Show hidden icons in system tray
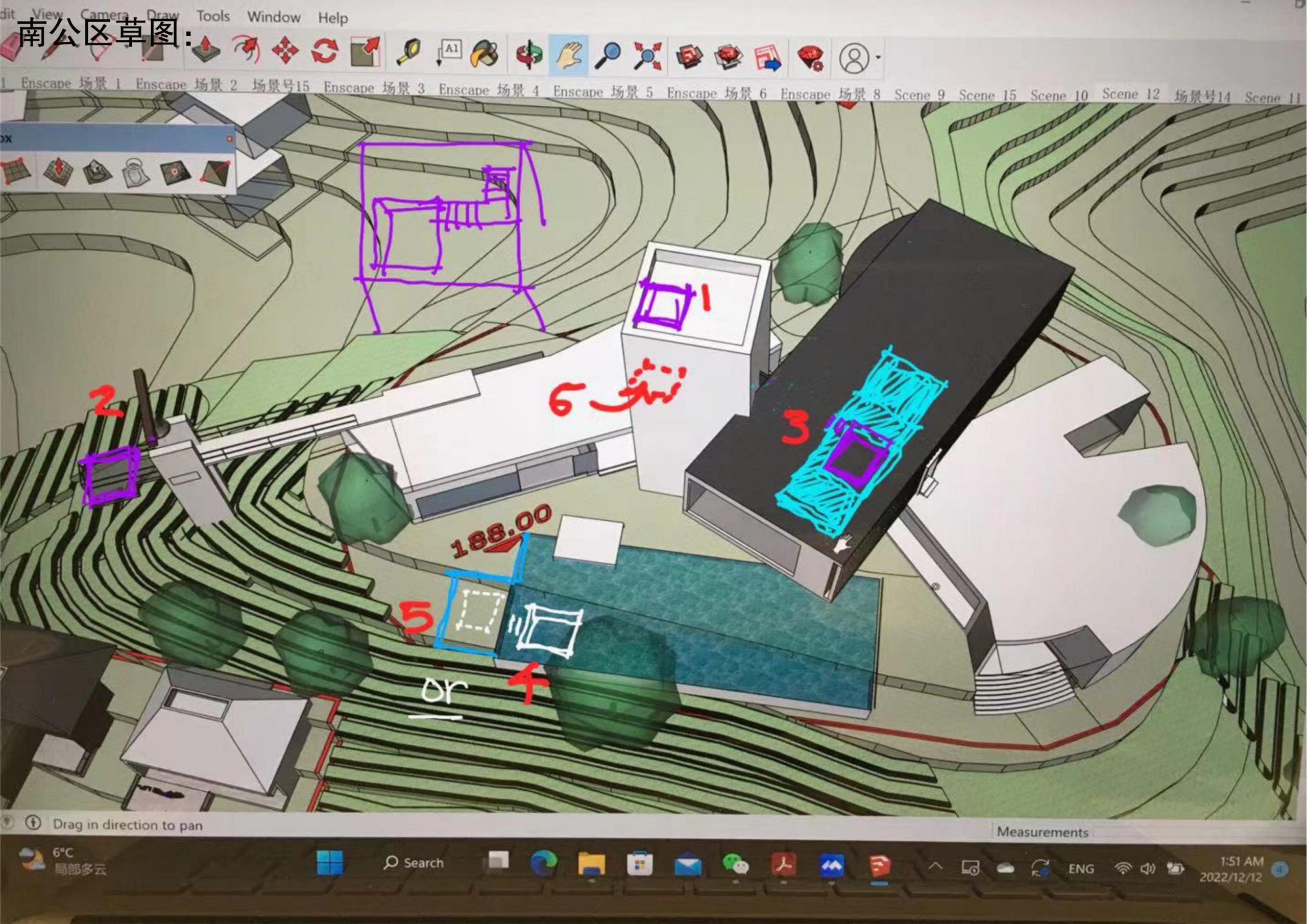The image size is (1307, 924). click(x=935, y=866)
